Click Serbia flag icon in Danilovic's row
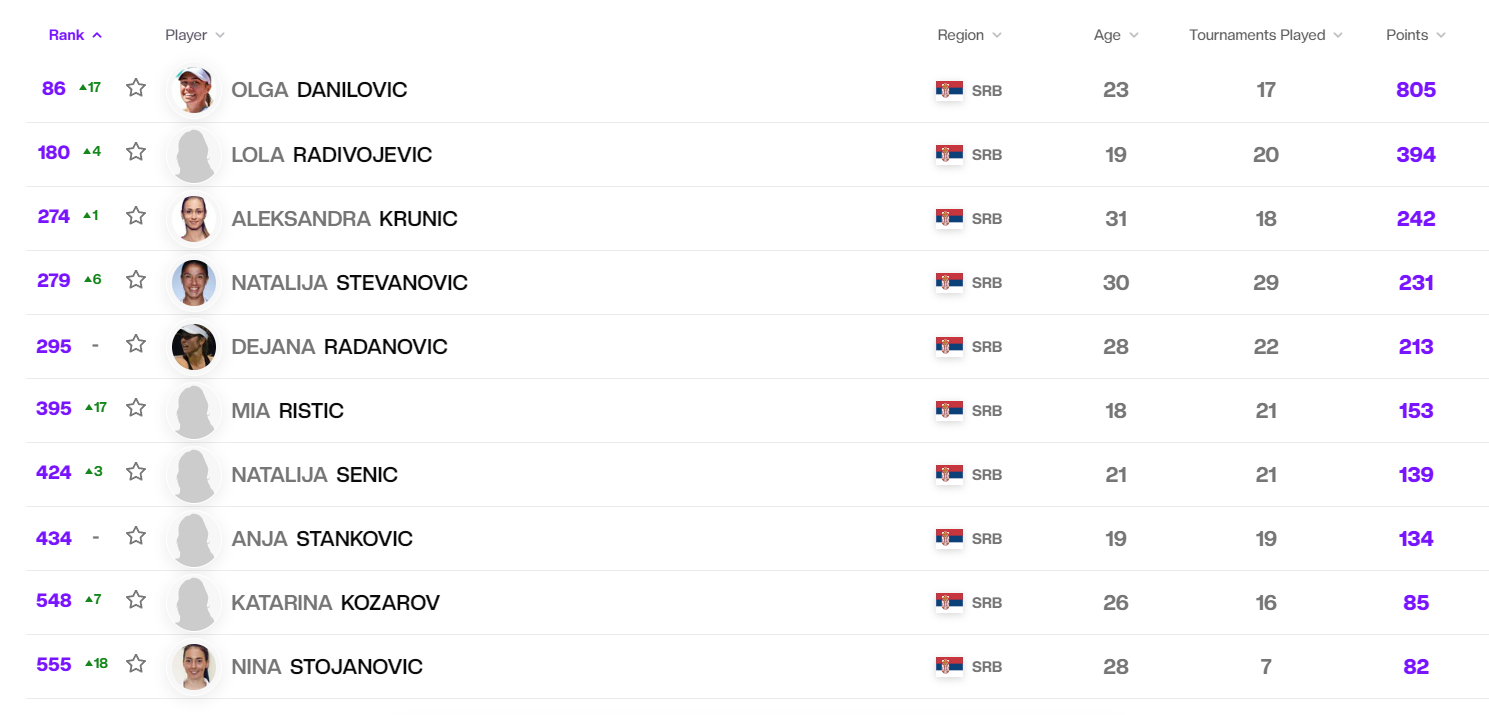Screen dimensions: 1489x715 click(x=949, y=90)
